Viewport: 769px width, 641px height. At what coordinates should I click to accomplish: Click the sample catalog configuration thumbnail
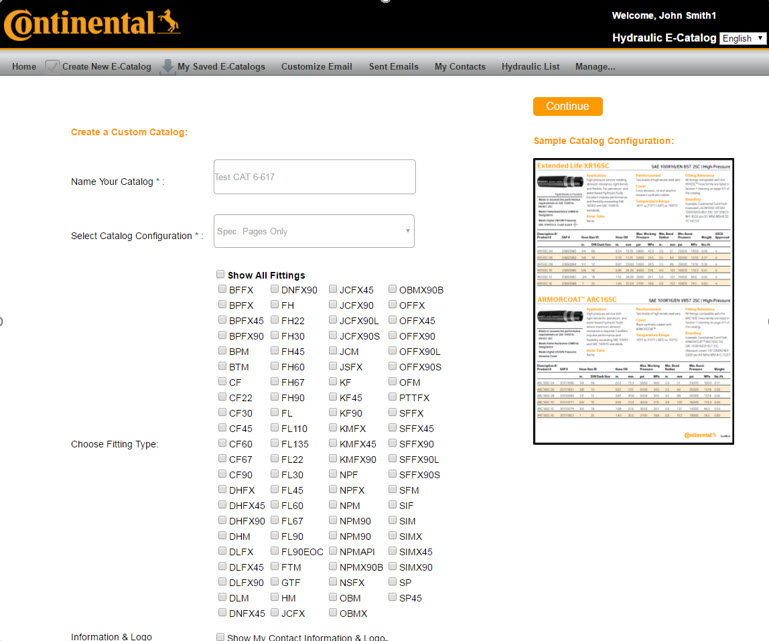tap(635, 300)
